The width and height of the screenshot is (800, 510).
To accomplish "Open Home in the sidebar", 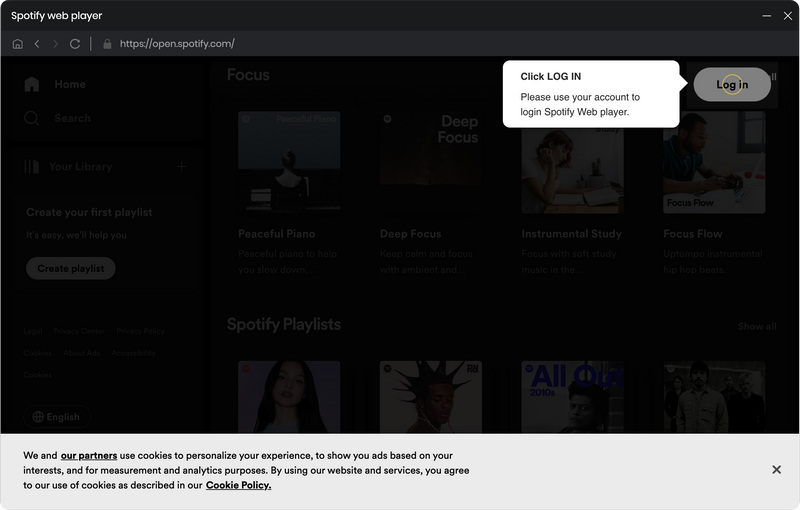I will pyautogui.click(x=55, y=84).
